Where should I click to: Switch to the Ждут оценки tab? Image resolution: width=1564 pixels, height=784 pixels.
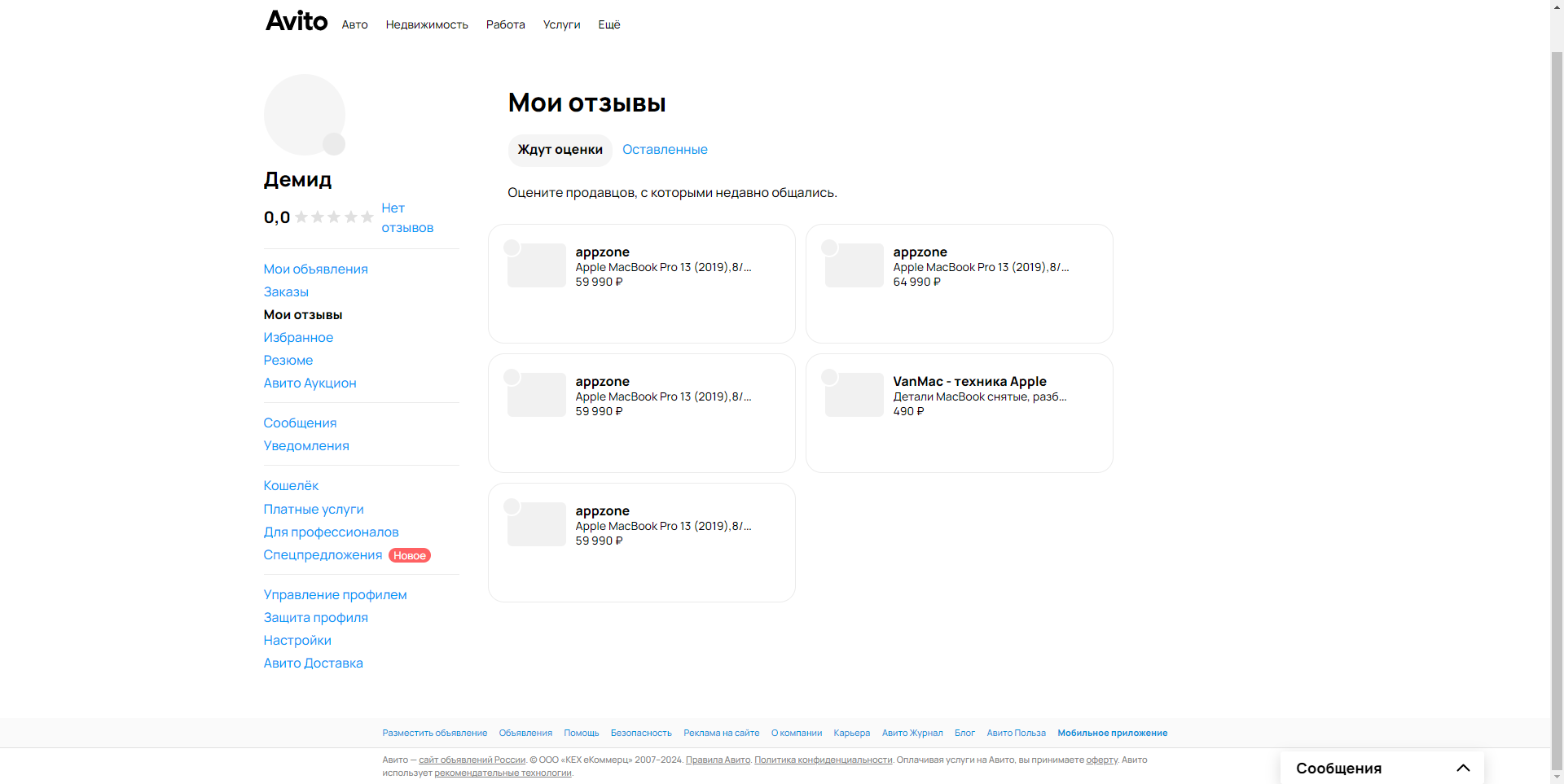[x=560, y=150]
